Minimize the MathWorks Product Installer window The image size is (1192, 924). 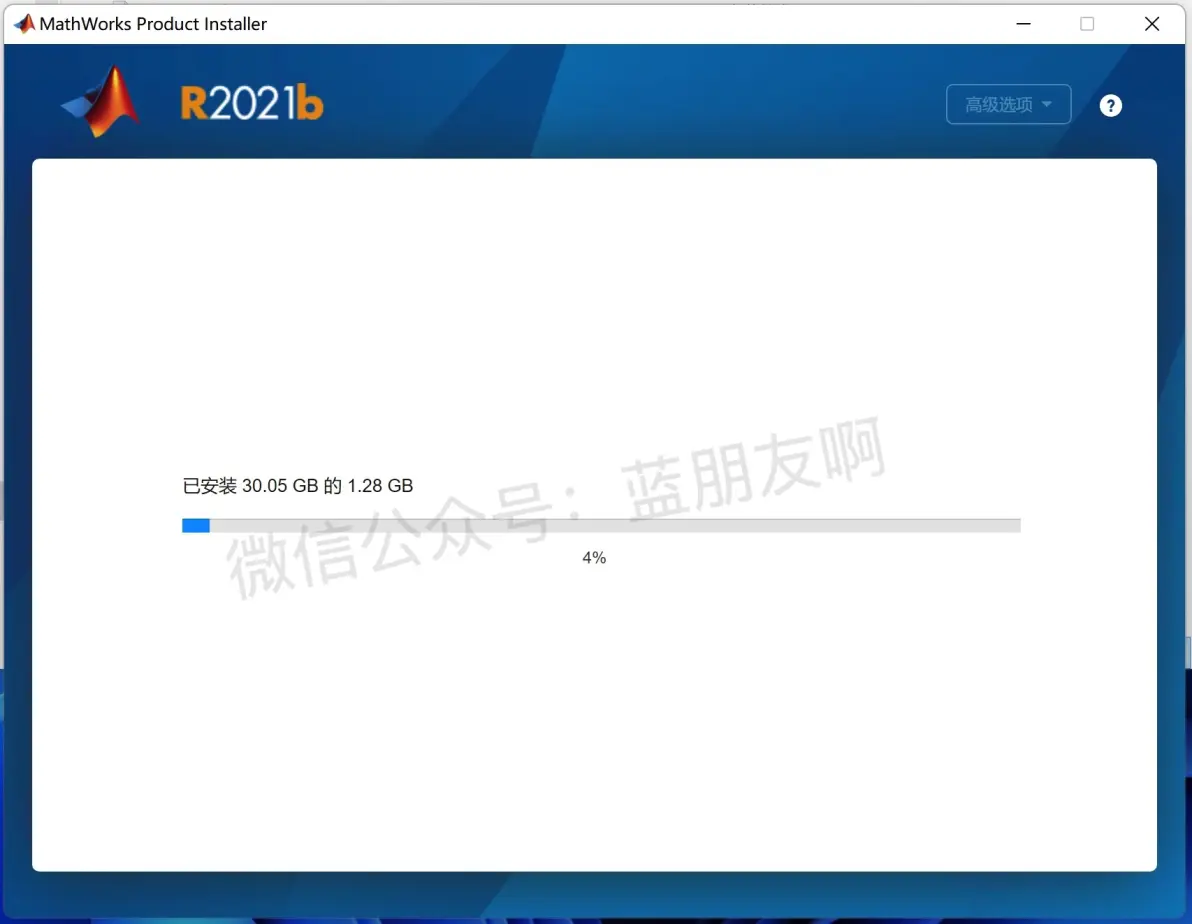pos(1023,24)
